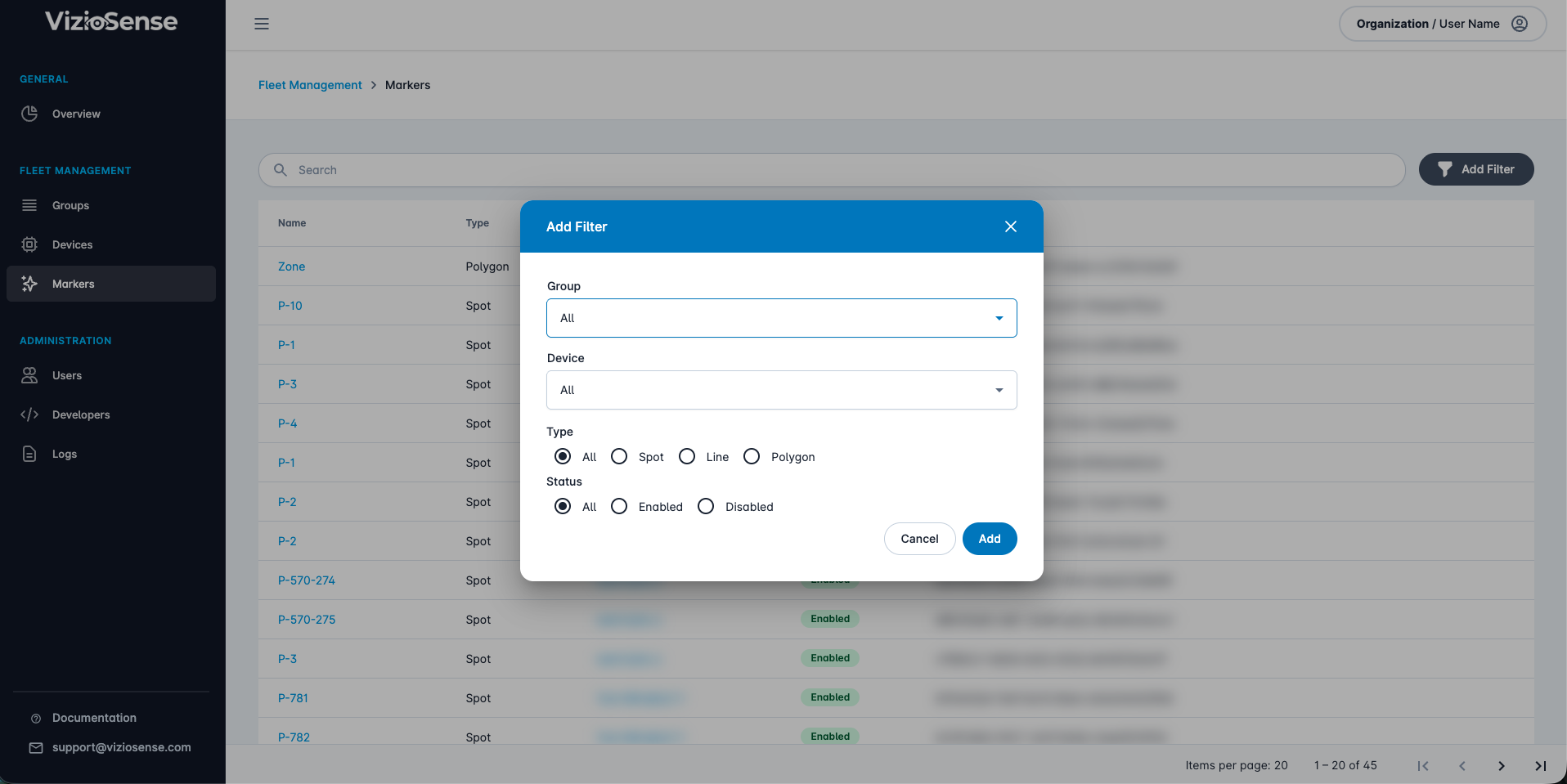Select All radio under Status
This screenshot has height=784, width=1567.
[x=563, y=506]
